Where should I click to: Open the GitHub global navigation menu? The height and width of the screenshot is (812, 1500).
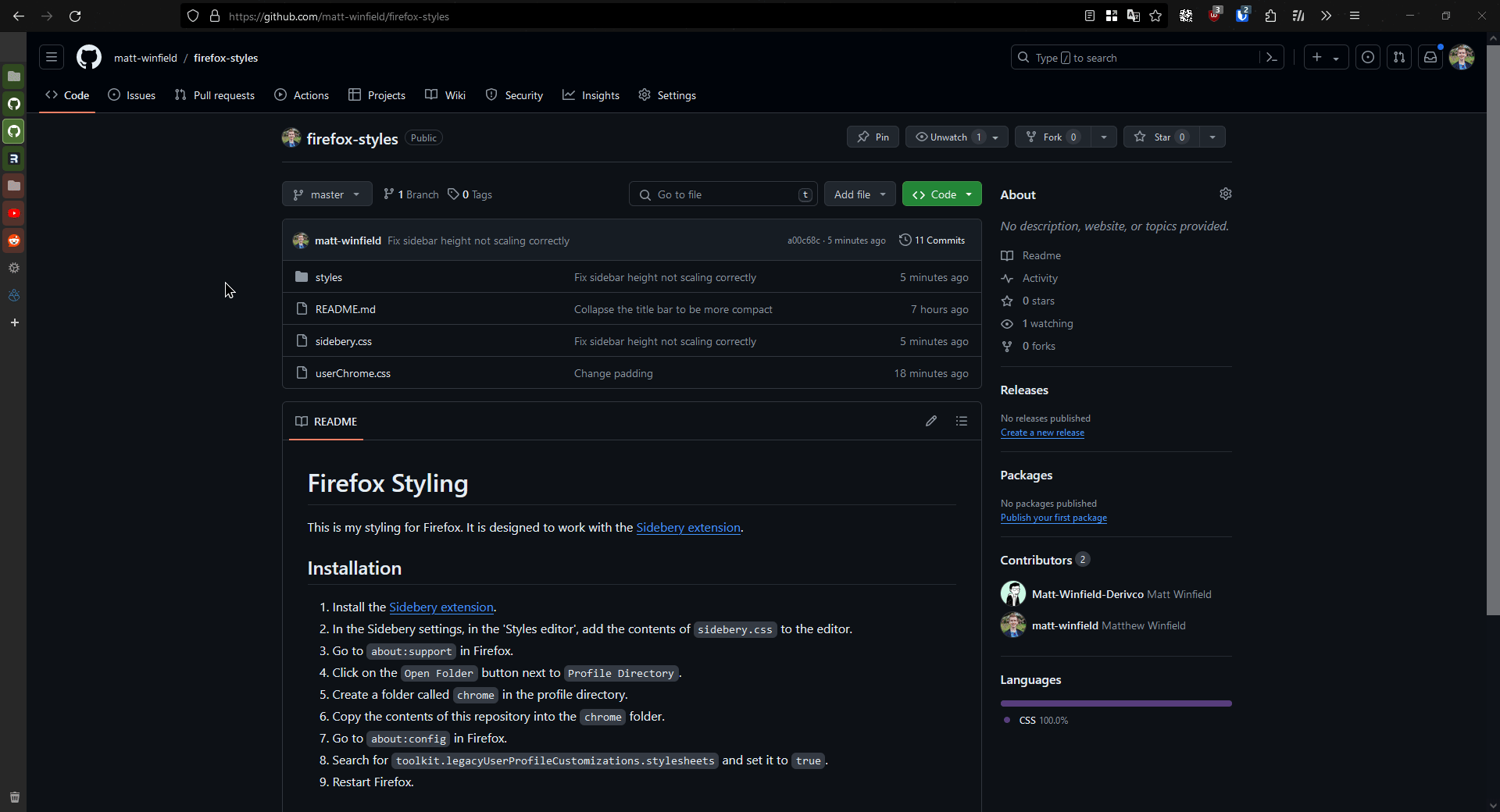52,57
